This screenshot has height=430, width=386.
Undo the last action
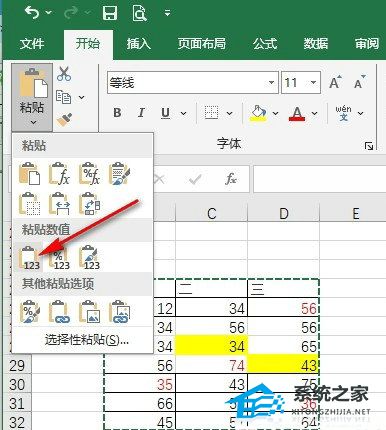tap(32, 13)
